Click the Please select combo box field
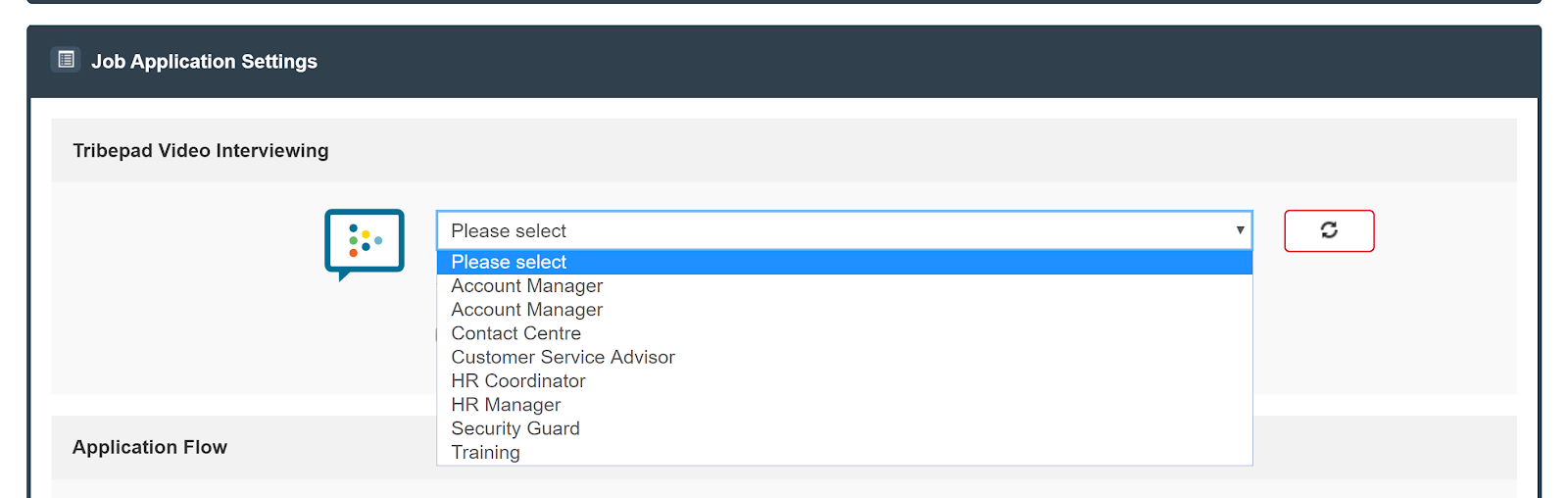Image resolution: width=1568 pixels, height=498 pixels. [x=844, y=230]
